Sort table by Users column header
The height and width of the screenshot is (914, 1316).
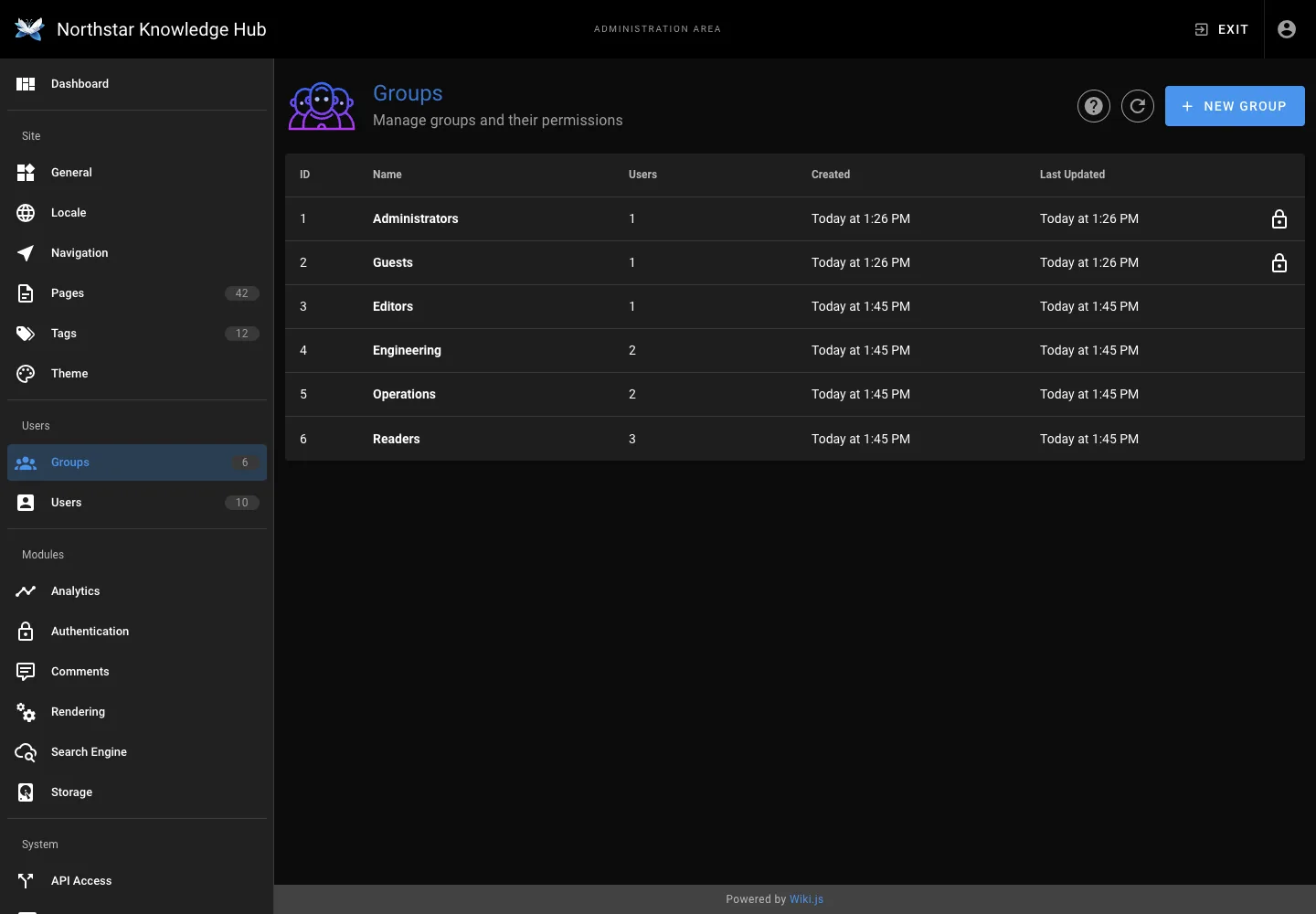point(642,175)
